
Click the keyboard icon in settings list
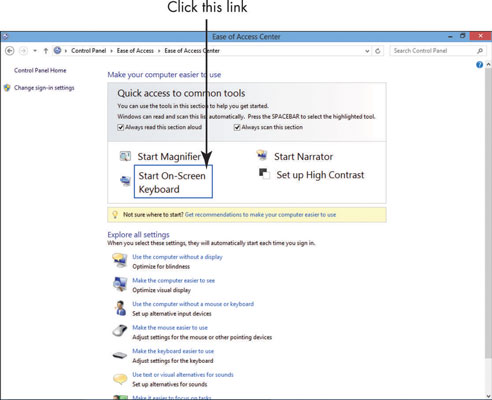pos(120,355)
